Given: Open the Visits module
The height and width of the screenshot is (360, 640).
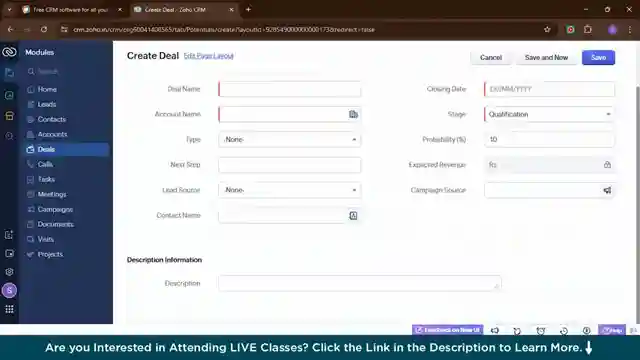Looking at the screenshot, I should (x=46, y=239).
